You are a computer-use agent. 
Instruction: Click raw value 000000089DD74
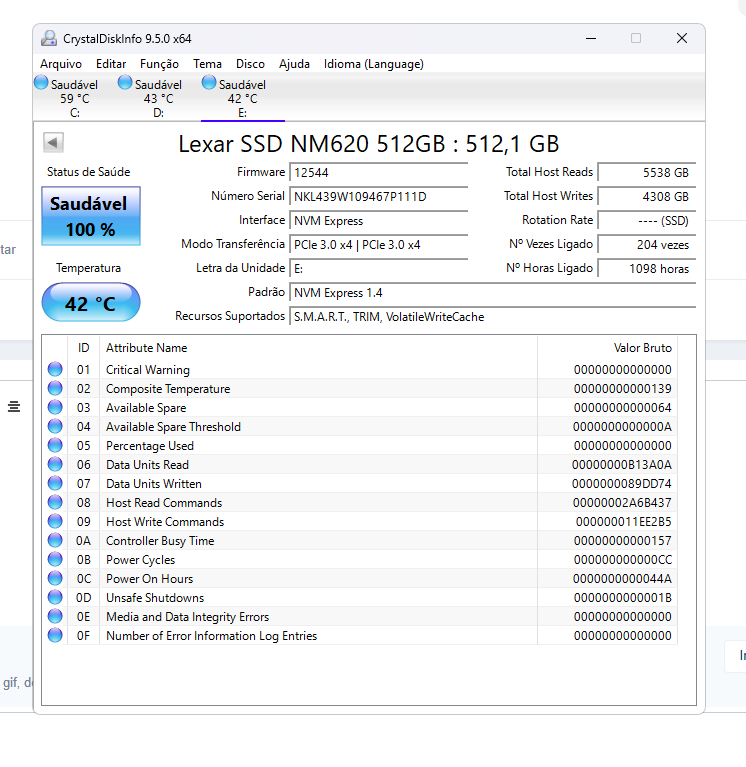[x=622, y=484]
